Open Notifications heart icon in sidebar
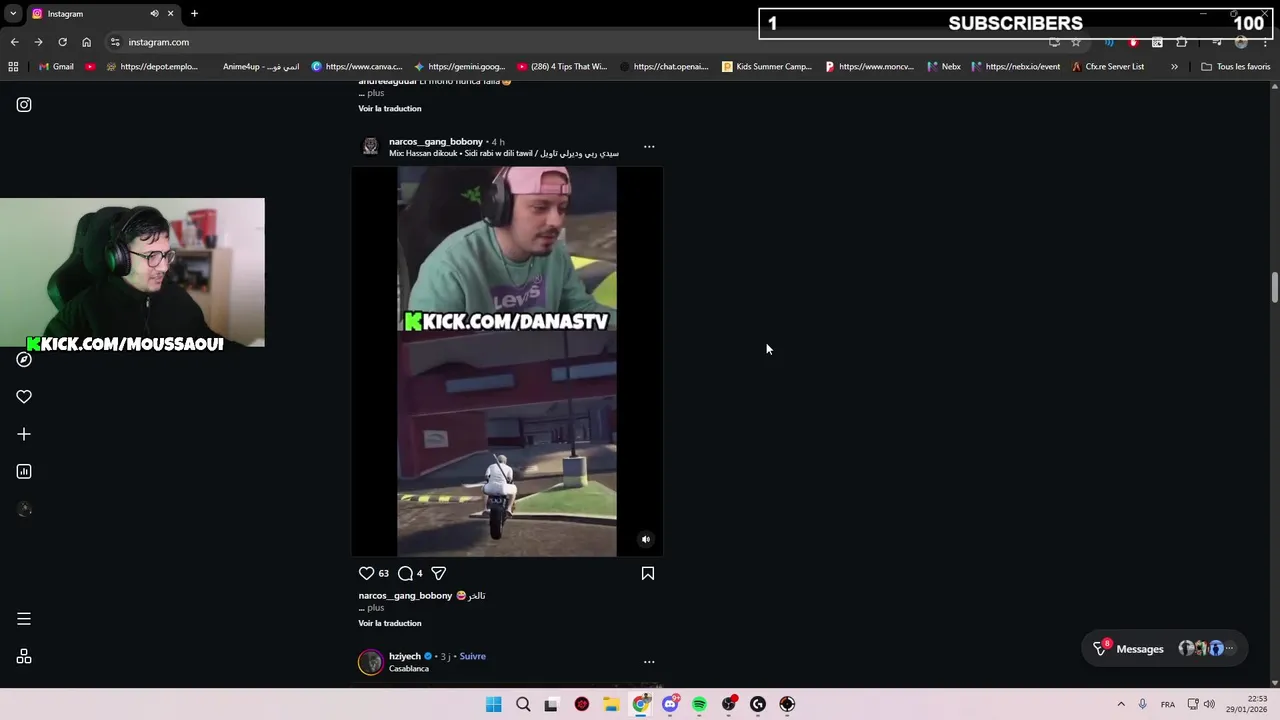The width and height of the screenshot is (1280, 720). [24, 397]
